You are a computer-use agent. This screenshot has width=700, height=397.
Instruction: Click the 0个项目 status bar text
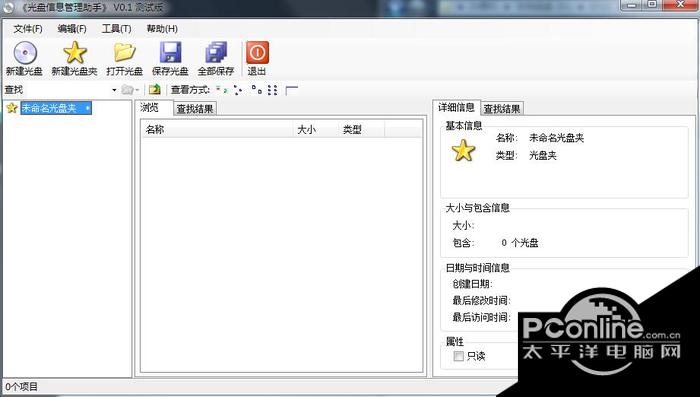(x=21, y=387)
